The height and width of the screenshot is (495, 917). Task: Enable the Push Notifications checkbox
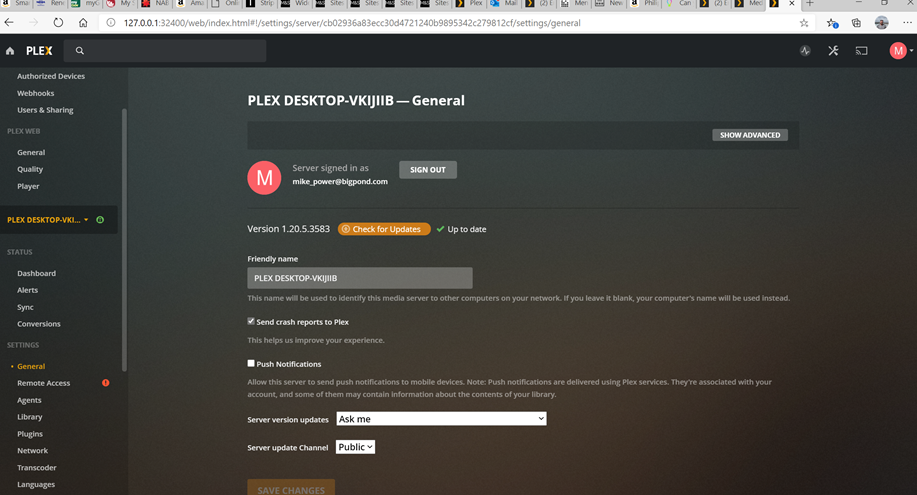[251, 363]
